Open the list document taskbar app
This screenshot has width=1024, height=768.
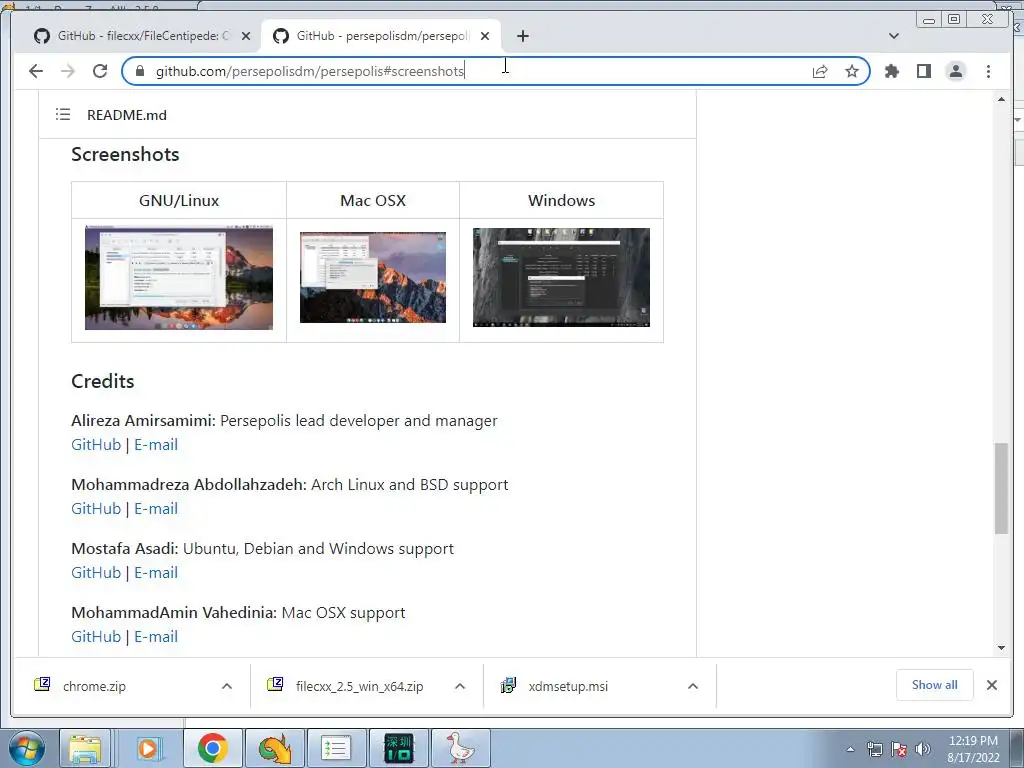[336, 749]
